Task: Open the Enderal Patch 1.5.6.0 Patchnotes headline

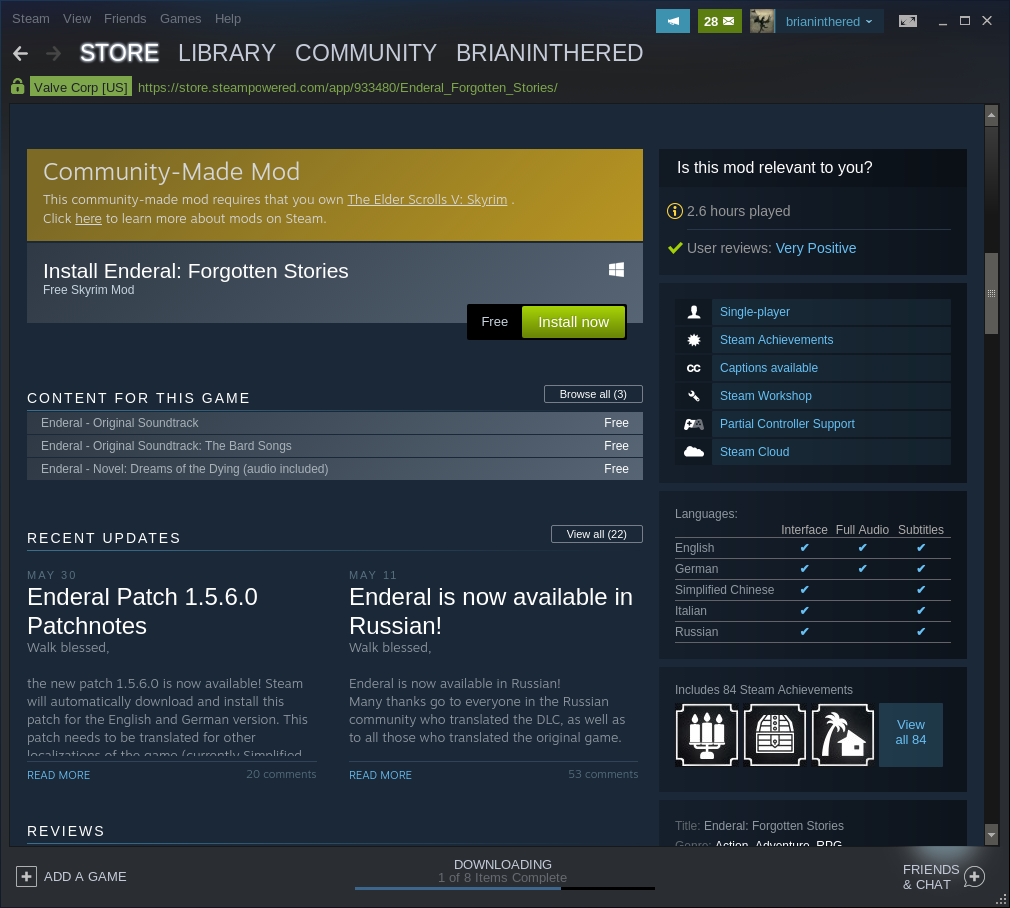Action: pos(142,611)
